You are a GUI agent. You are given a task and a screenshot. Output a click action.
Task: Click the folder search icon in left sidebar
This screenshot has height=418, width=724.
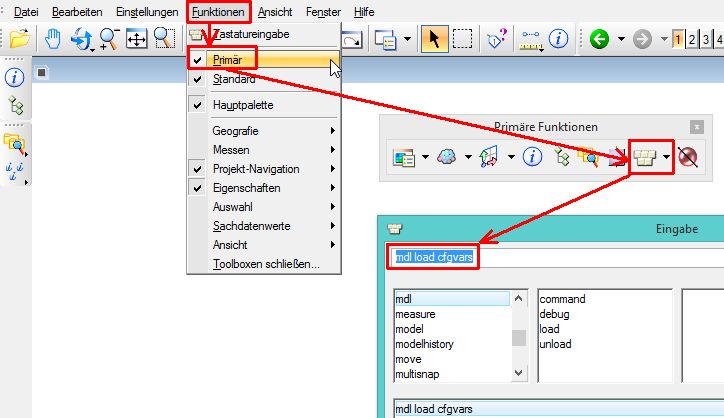point(14,144)
